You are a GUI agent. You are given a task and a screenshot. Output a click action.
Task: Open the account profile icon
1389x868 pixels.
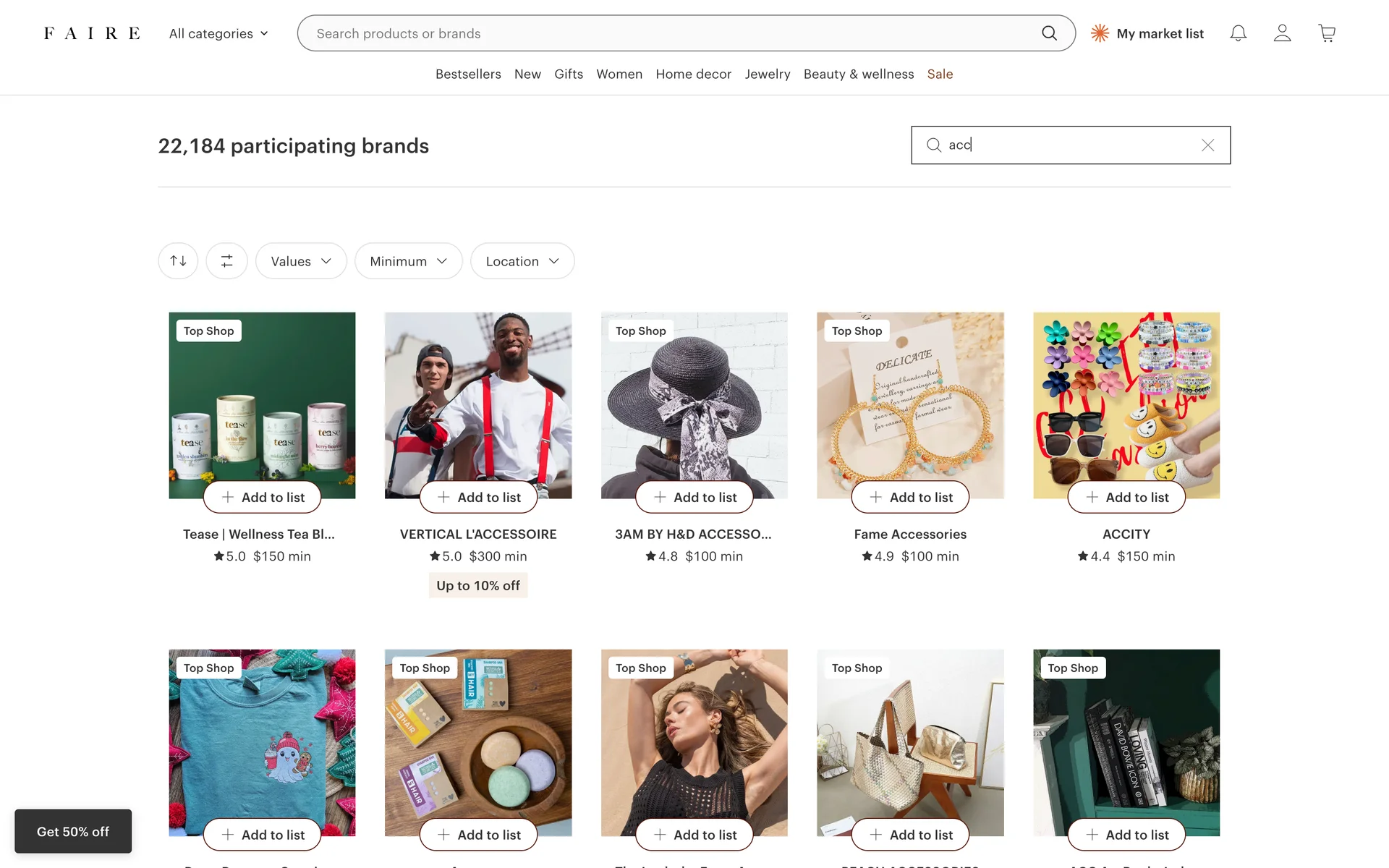tap(1282, 33)
